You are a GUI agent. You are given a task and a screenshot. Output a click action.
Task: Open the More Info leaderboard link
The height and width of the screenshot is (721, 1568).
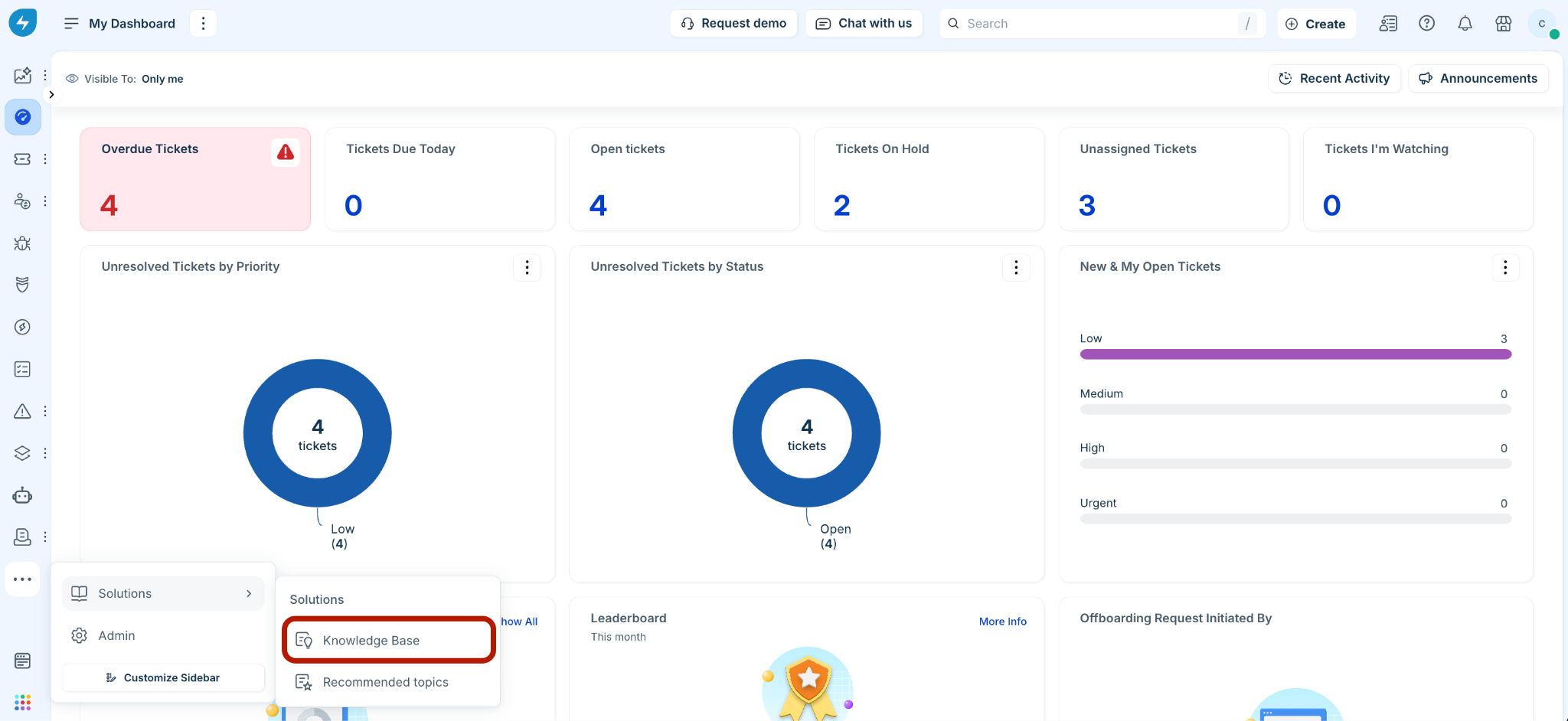pos(1002,621)
